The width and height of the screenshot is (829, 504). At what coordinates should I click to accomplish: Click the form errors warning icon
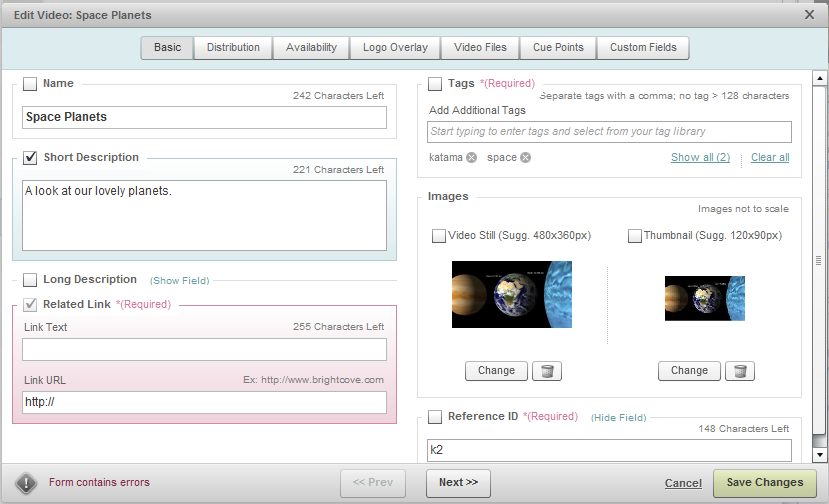(26, 482)
